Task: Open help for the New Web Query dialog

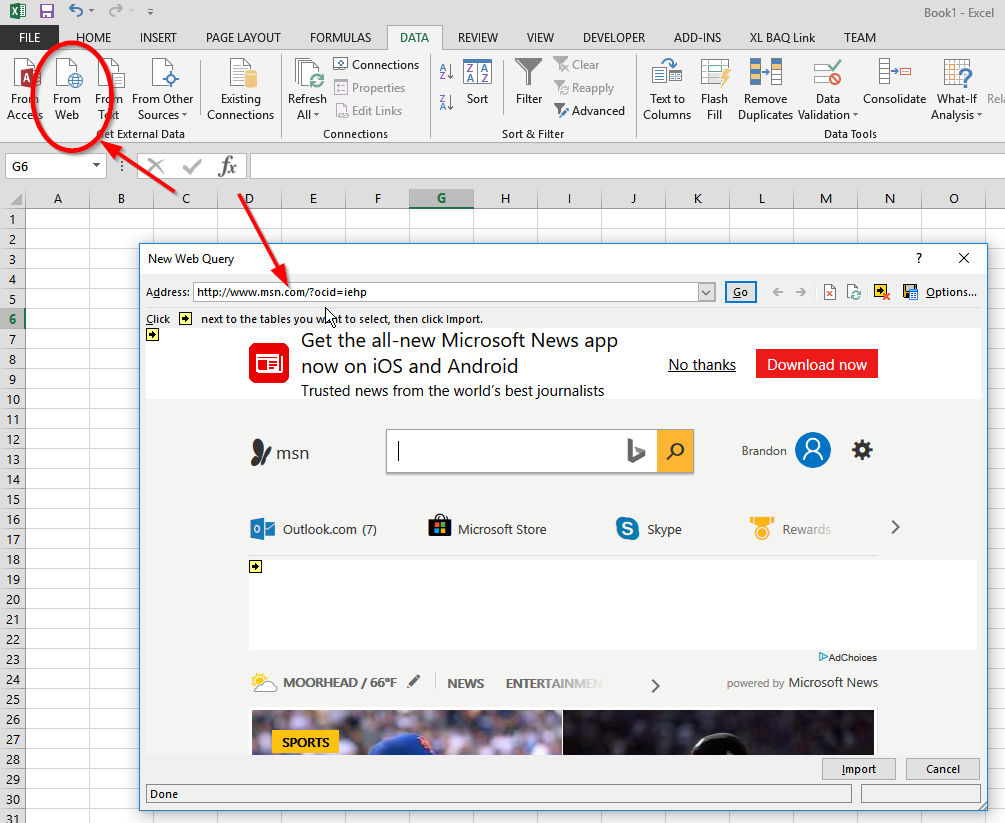Action: point(918,258)
